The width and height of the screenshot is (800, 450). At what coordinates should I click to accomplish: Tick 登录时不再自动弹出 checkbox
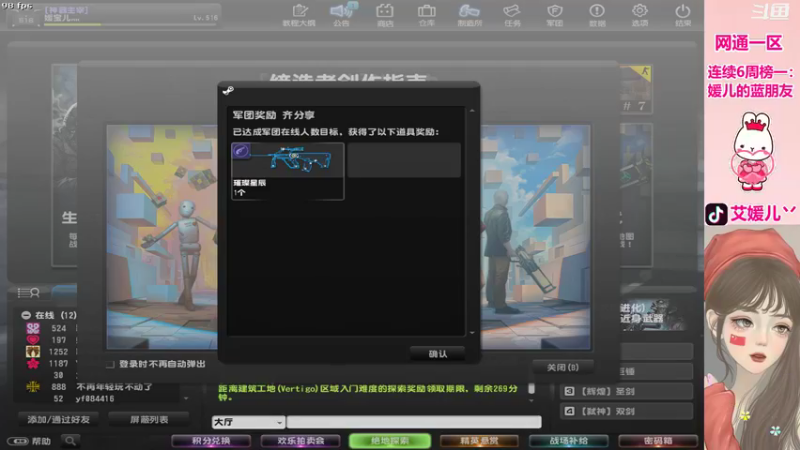(x=110, y=364)
